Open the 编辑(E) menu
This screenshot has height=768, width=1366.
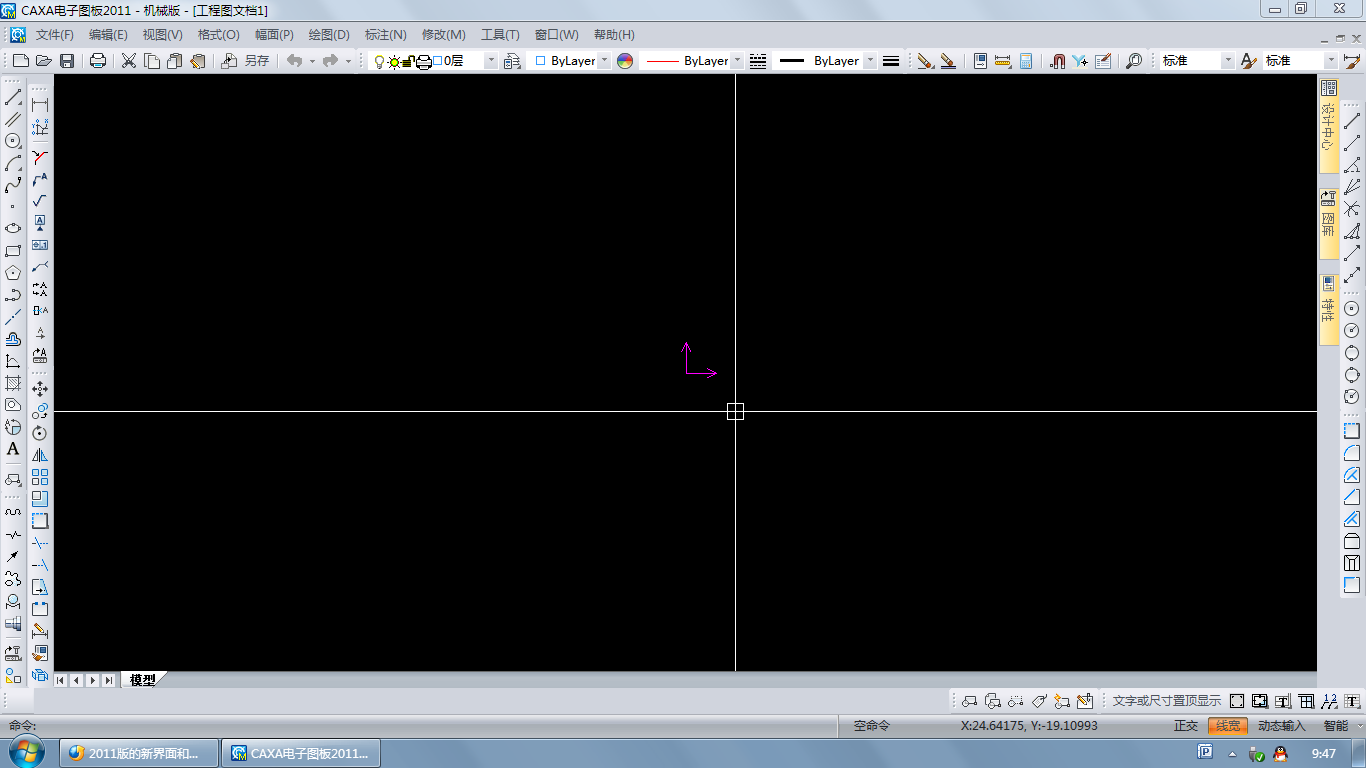(x=109, y=35)
